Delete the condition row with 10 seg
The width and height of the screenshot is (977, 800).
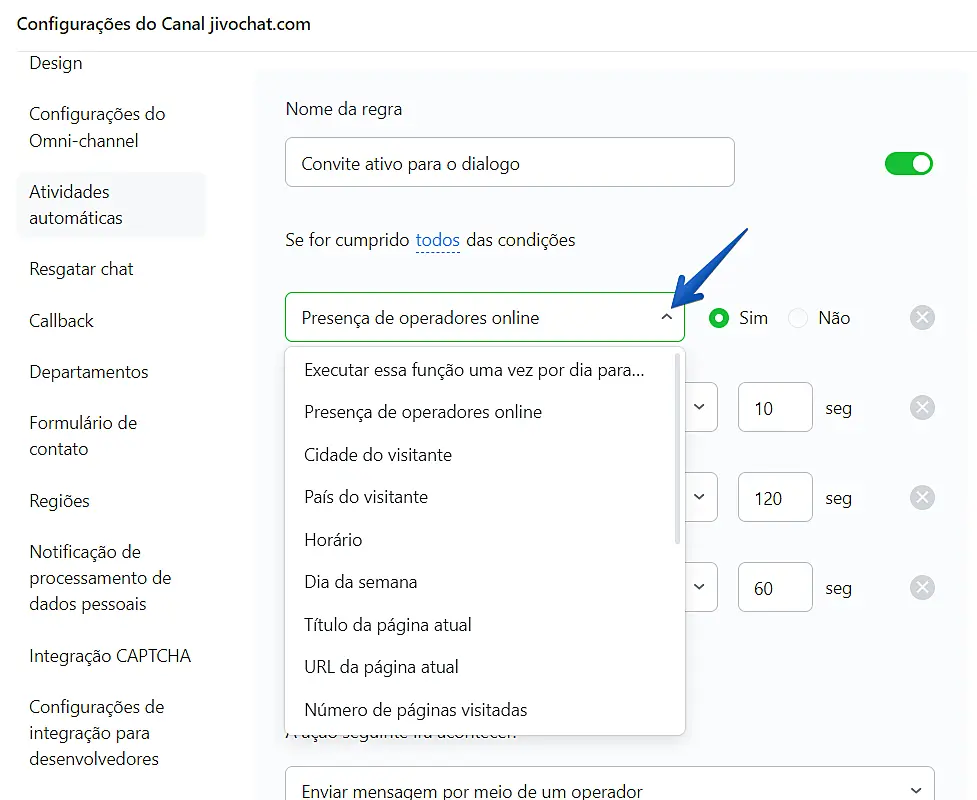click(922, 408)
